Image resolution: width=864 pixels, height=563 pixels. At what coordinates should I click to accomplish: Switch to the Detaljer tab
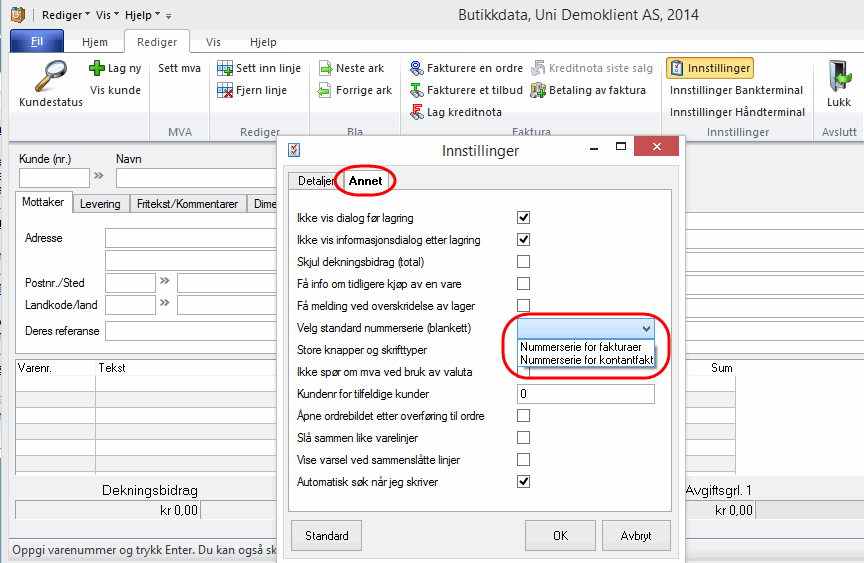(x=313, y=180)
